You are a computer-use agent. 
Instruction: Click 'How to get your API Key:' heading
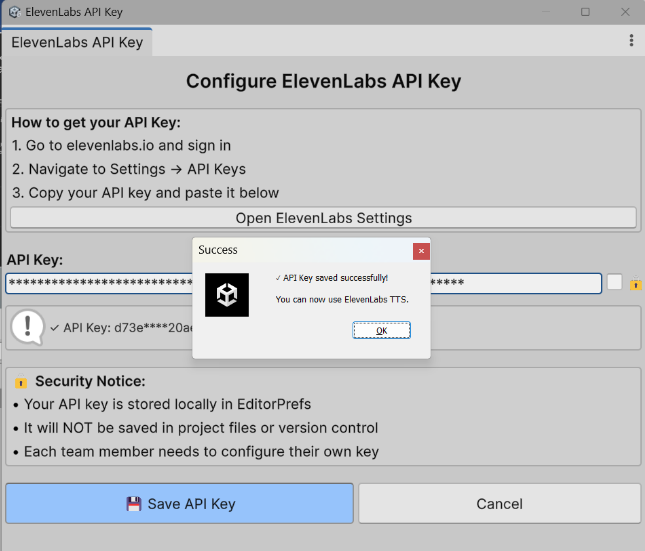(96, 123)
